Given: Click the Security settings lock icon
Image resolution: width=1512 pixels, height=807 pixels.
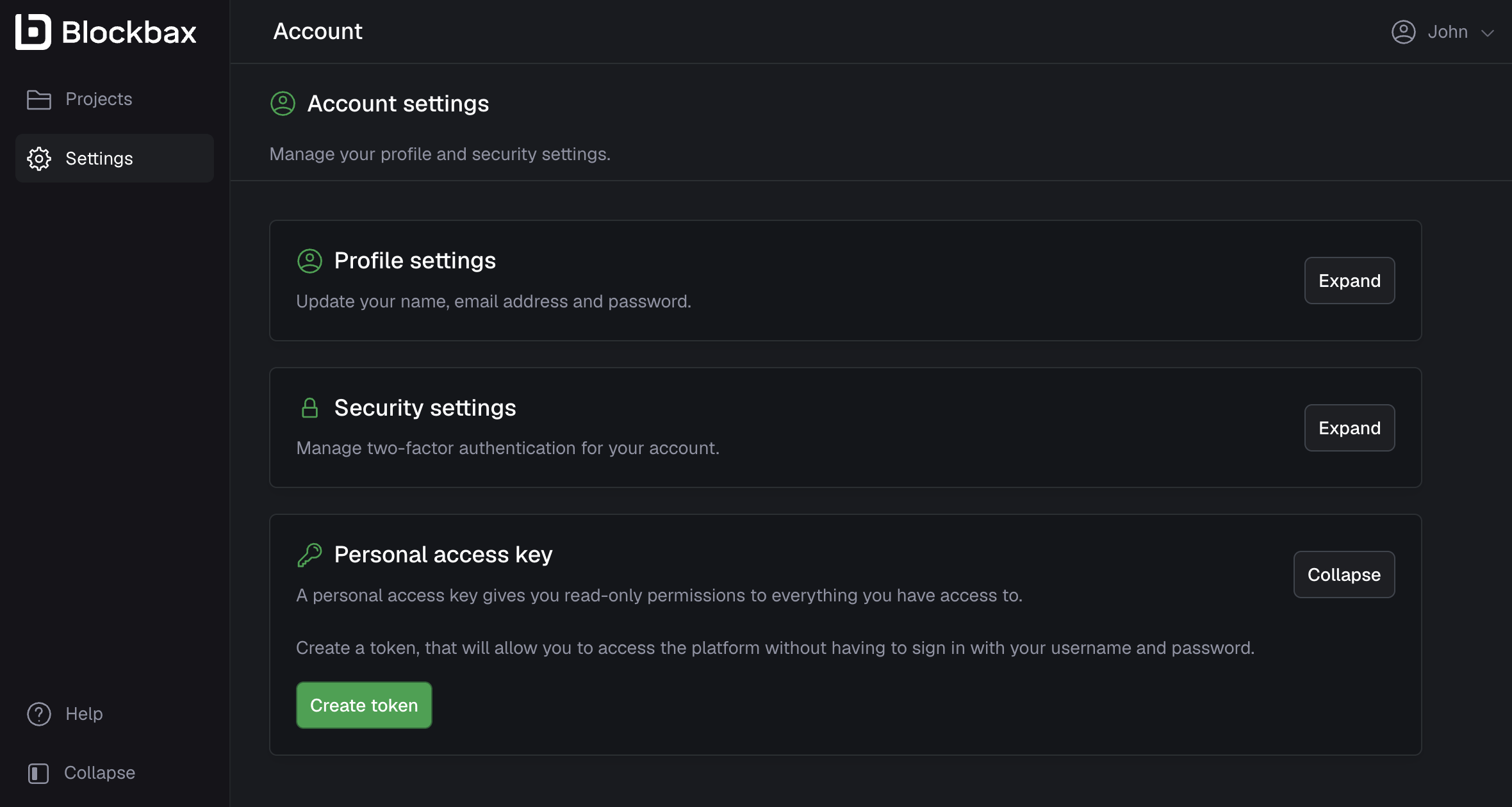Looking at the screenshot, I should (x=310, y=408).
